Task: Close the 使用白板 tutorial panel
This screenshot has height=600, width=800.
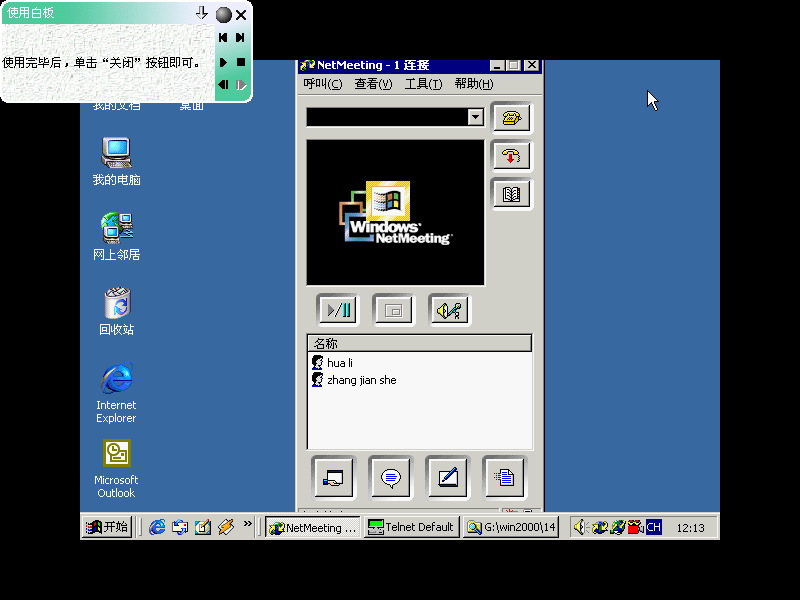Action: [241, 15]
